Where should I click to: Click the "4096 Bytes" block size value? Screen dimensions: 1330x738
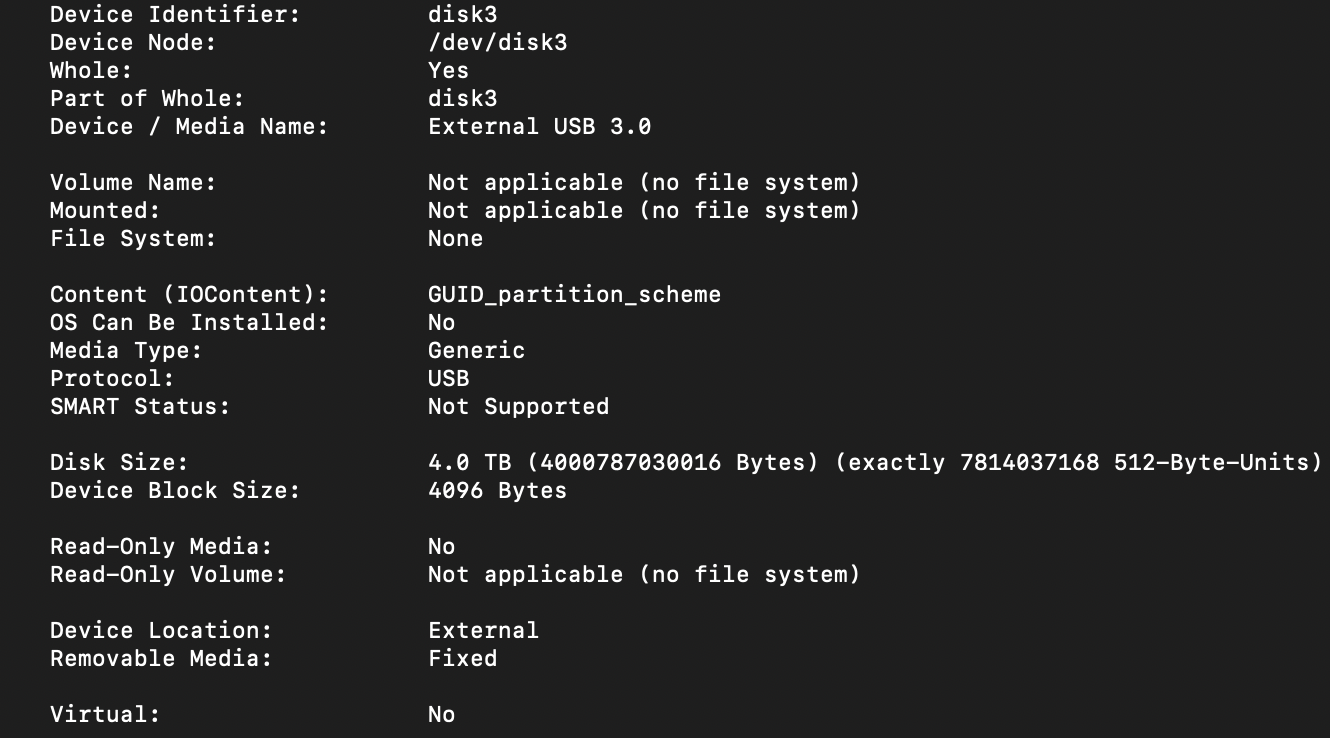coord(497,491)
